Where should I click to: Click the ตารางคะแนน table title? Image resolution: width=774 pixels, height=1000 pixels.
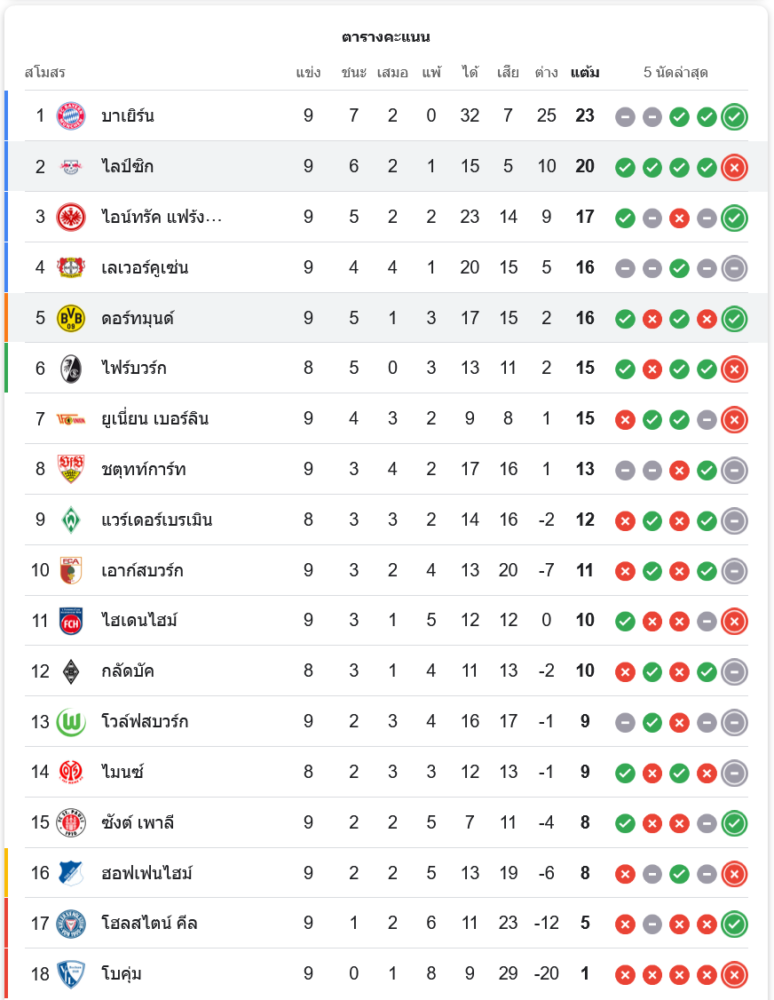[x=386, y=37]
